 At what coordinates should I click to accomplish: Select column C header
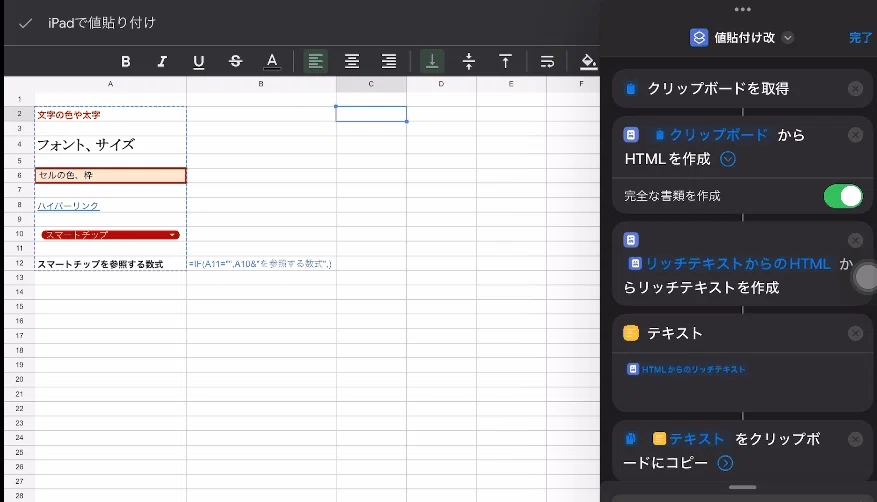point(371,84)
